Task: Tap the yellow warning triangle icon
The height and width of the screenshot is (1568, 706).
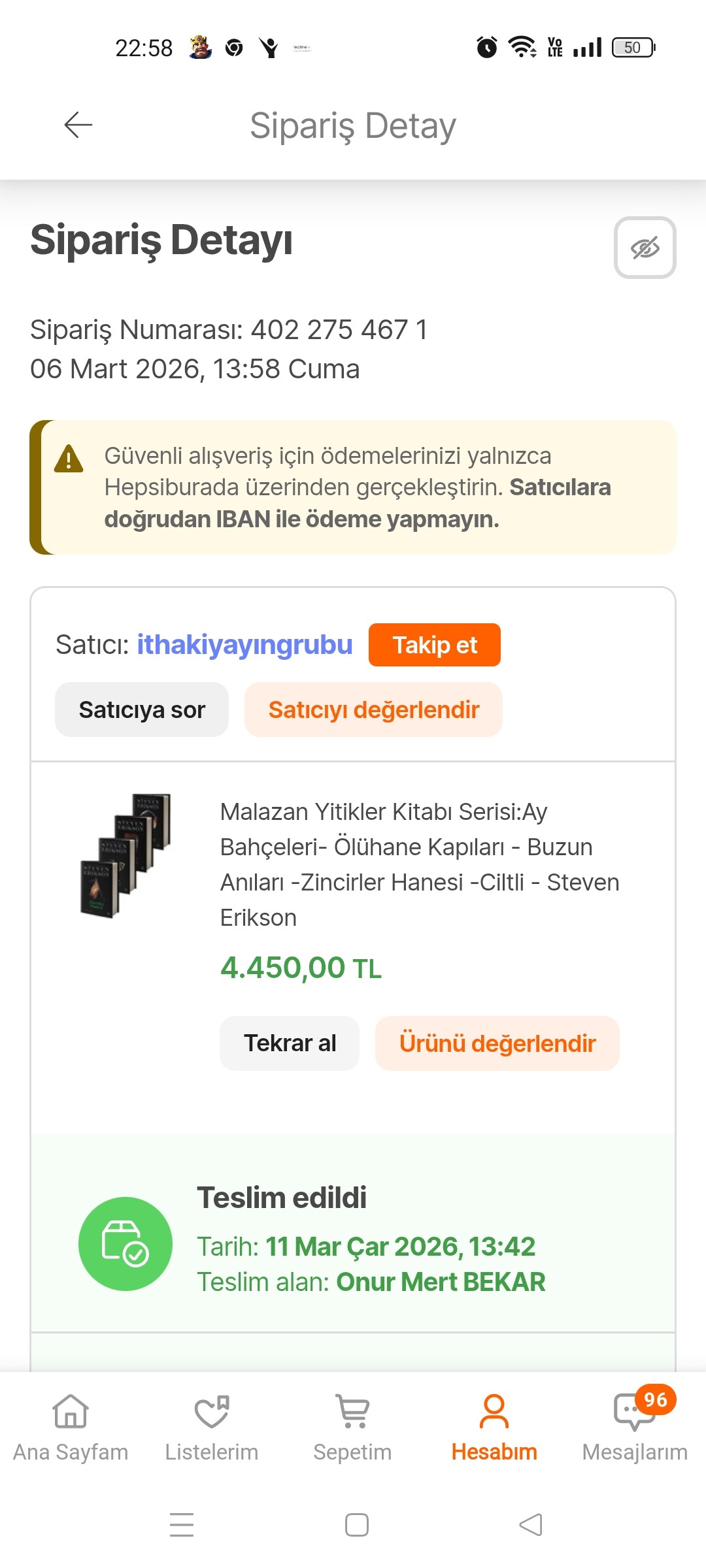Action: [x=69, y=459]
